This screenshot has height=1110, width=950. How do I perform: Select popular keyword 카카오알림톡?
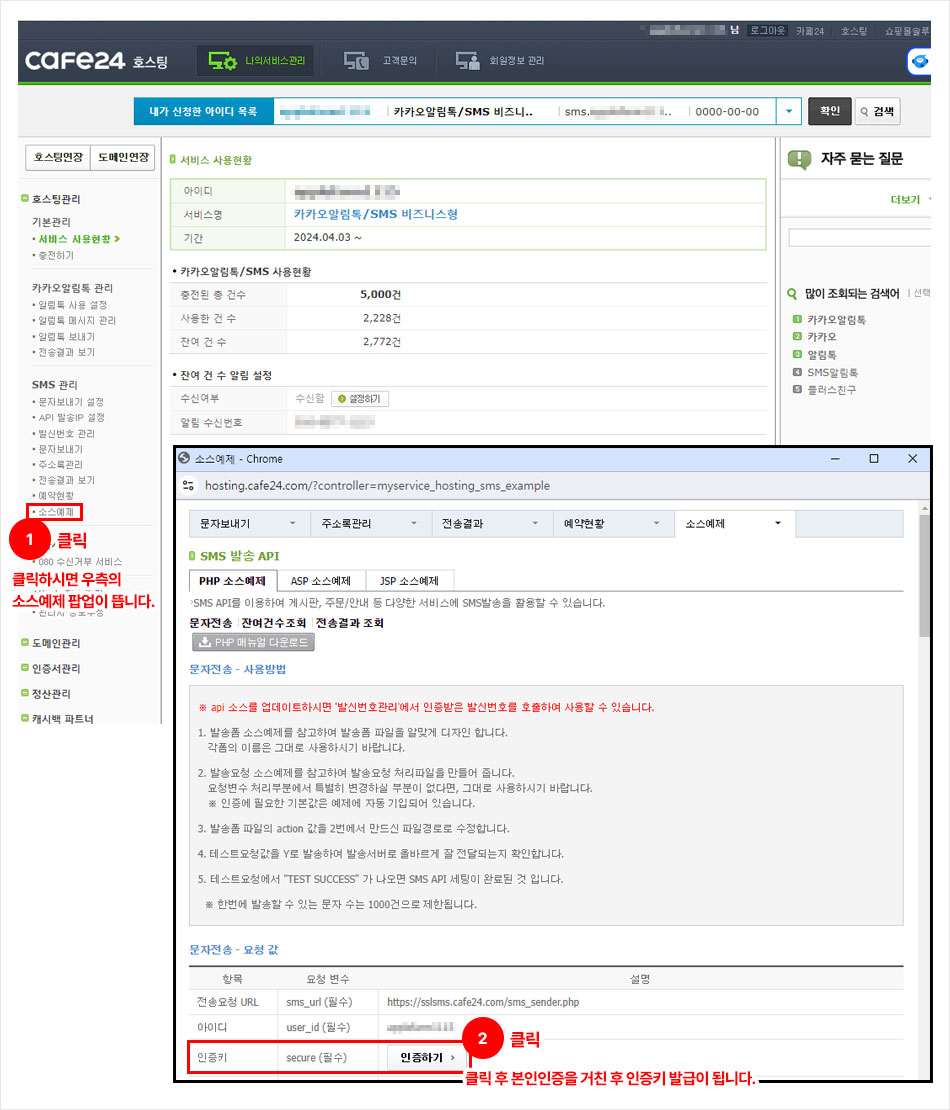(837, 320)
